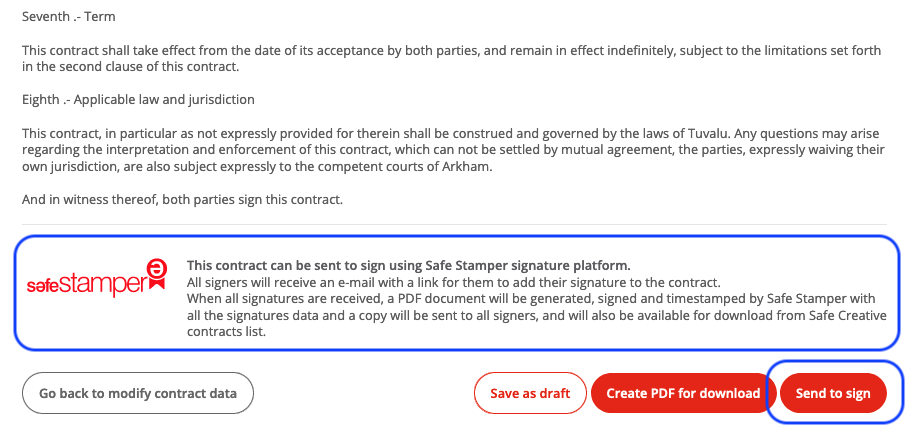Click the bold Safe Stamper platform sentence

[x=409, y=266]
